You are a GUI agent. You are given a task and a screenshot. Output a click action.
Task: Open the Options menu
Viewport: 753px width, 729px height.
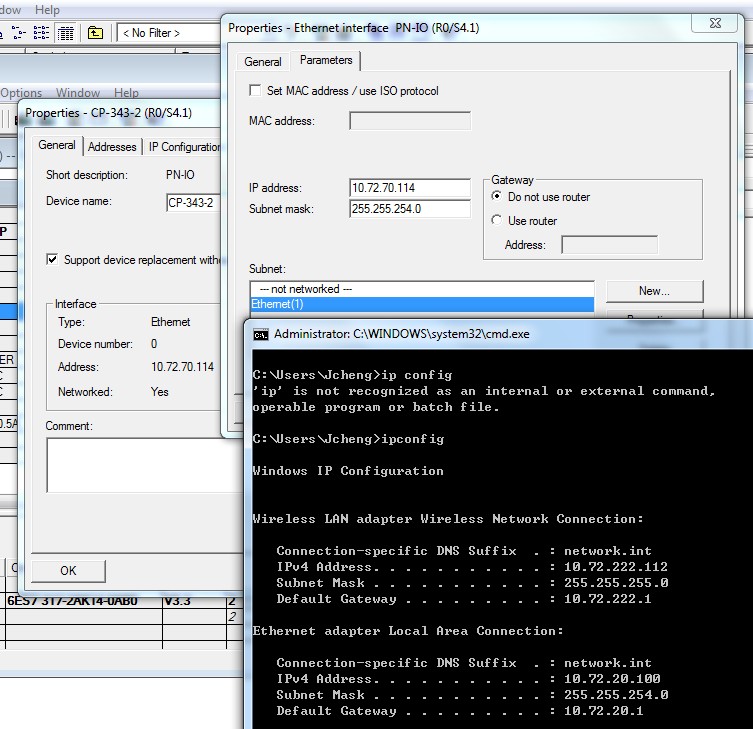point(21,93)
